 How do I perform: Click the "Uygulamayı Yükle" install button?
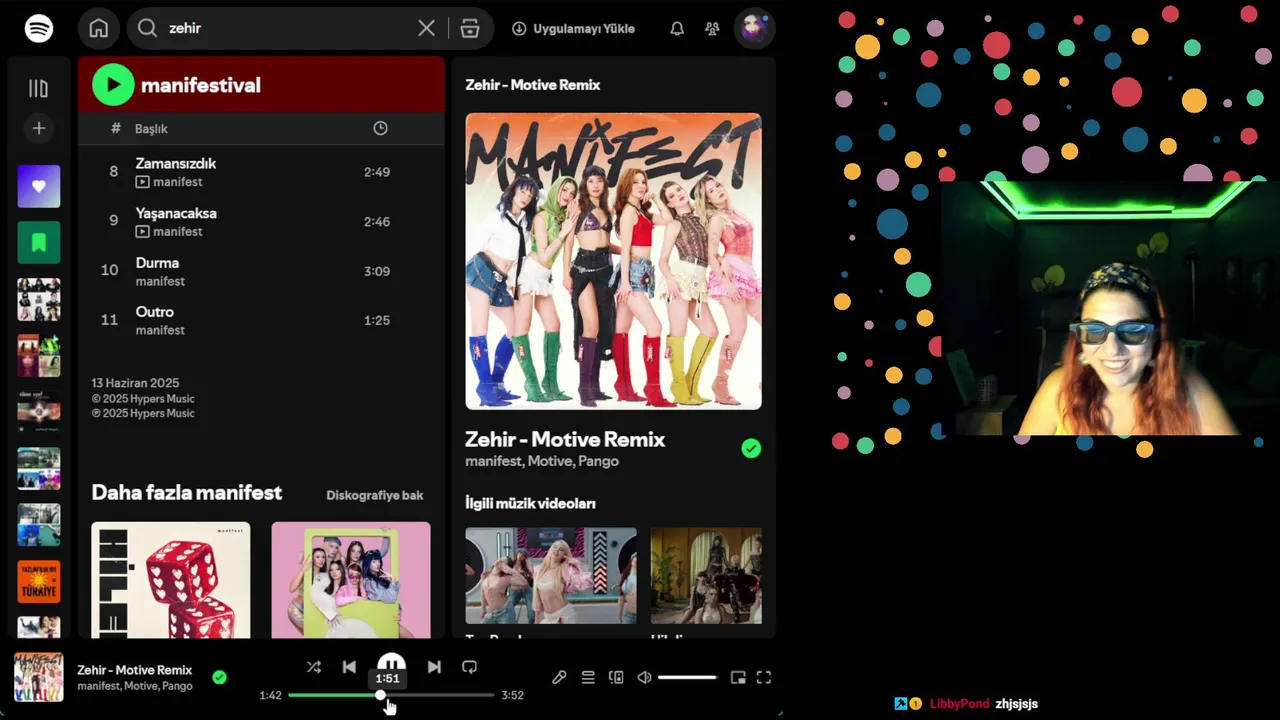pos(573,29)
